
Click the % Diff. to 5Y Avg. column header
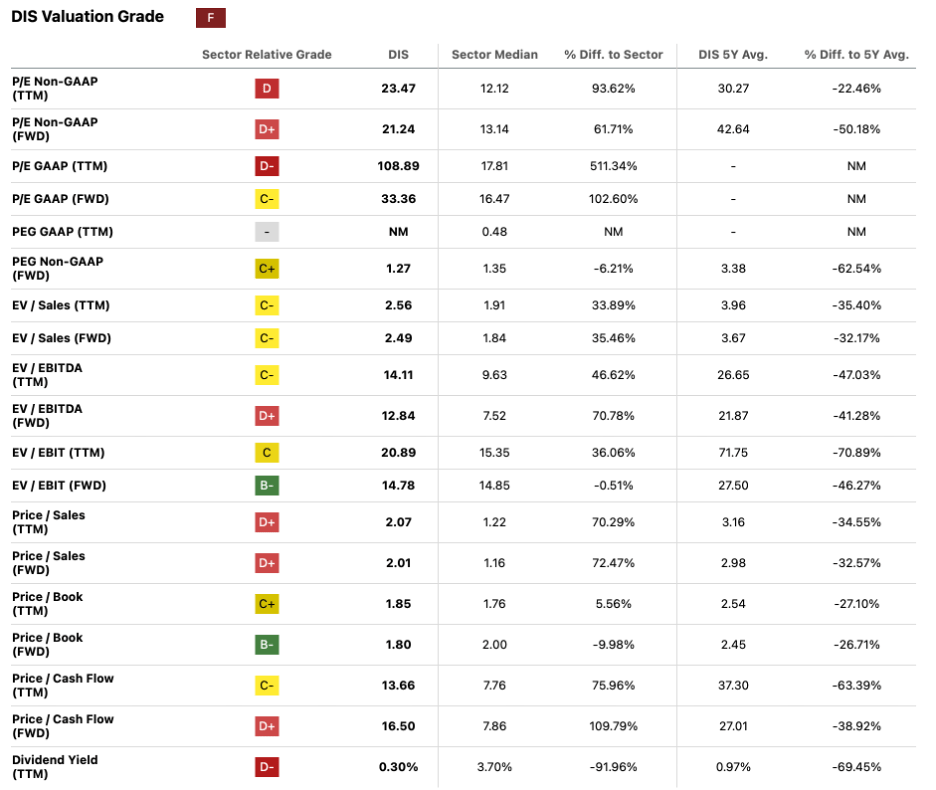856,55
